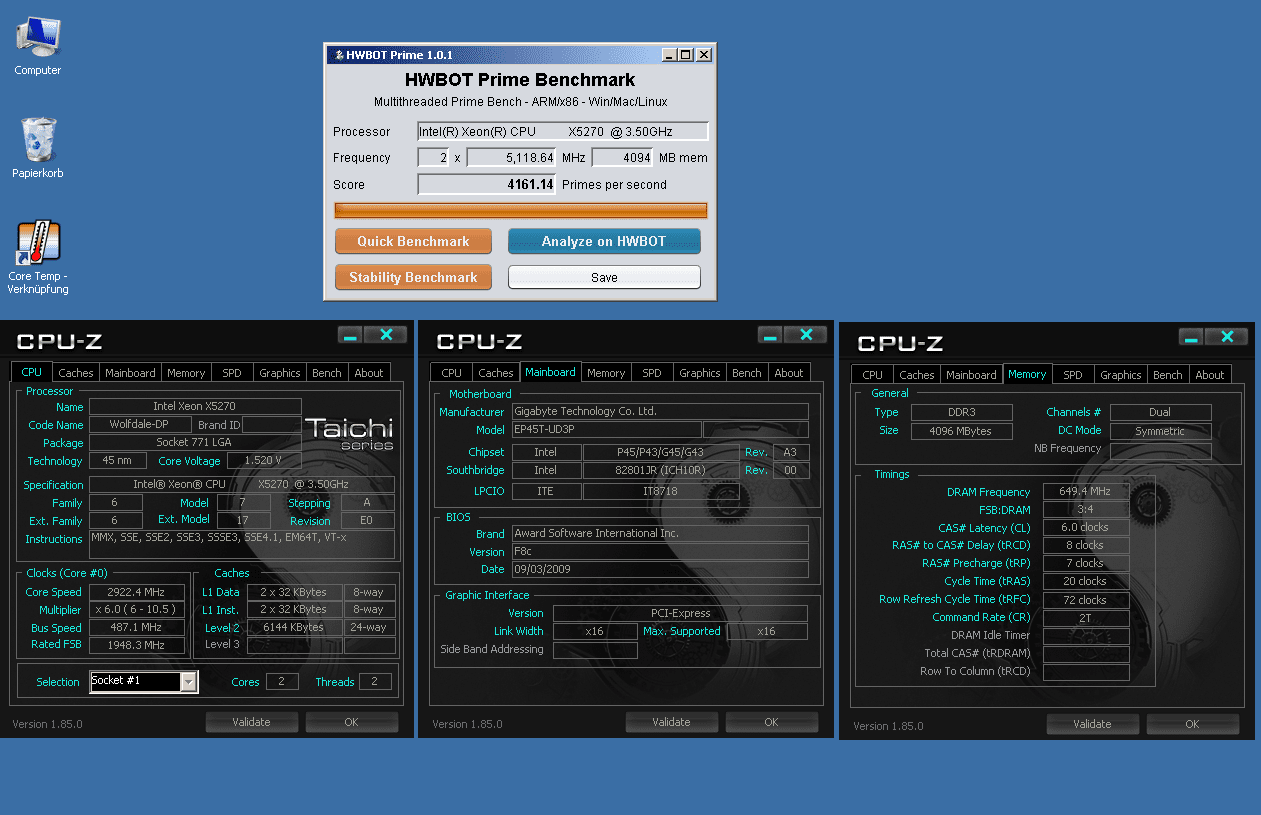Viewport: 1261px width, 815px height.
Task: Click Validate in the CPU tab window
Action: (x=251, y=721)
